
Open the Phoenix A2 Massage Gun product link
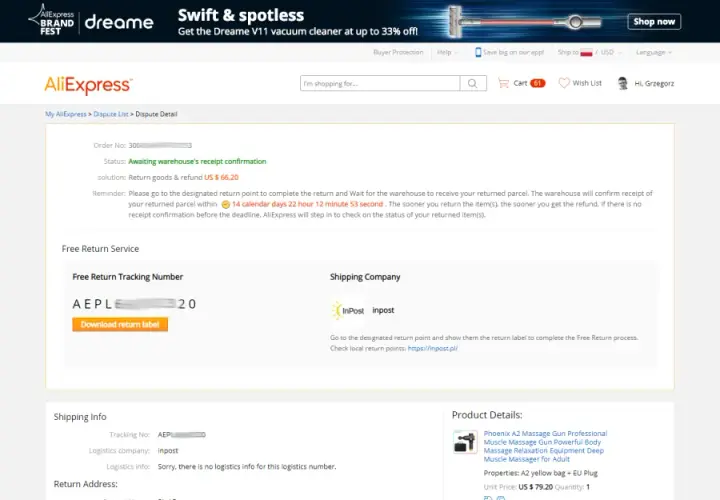tap(545, 446)
